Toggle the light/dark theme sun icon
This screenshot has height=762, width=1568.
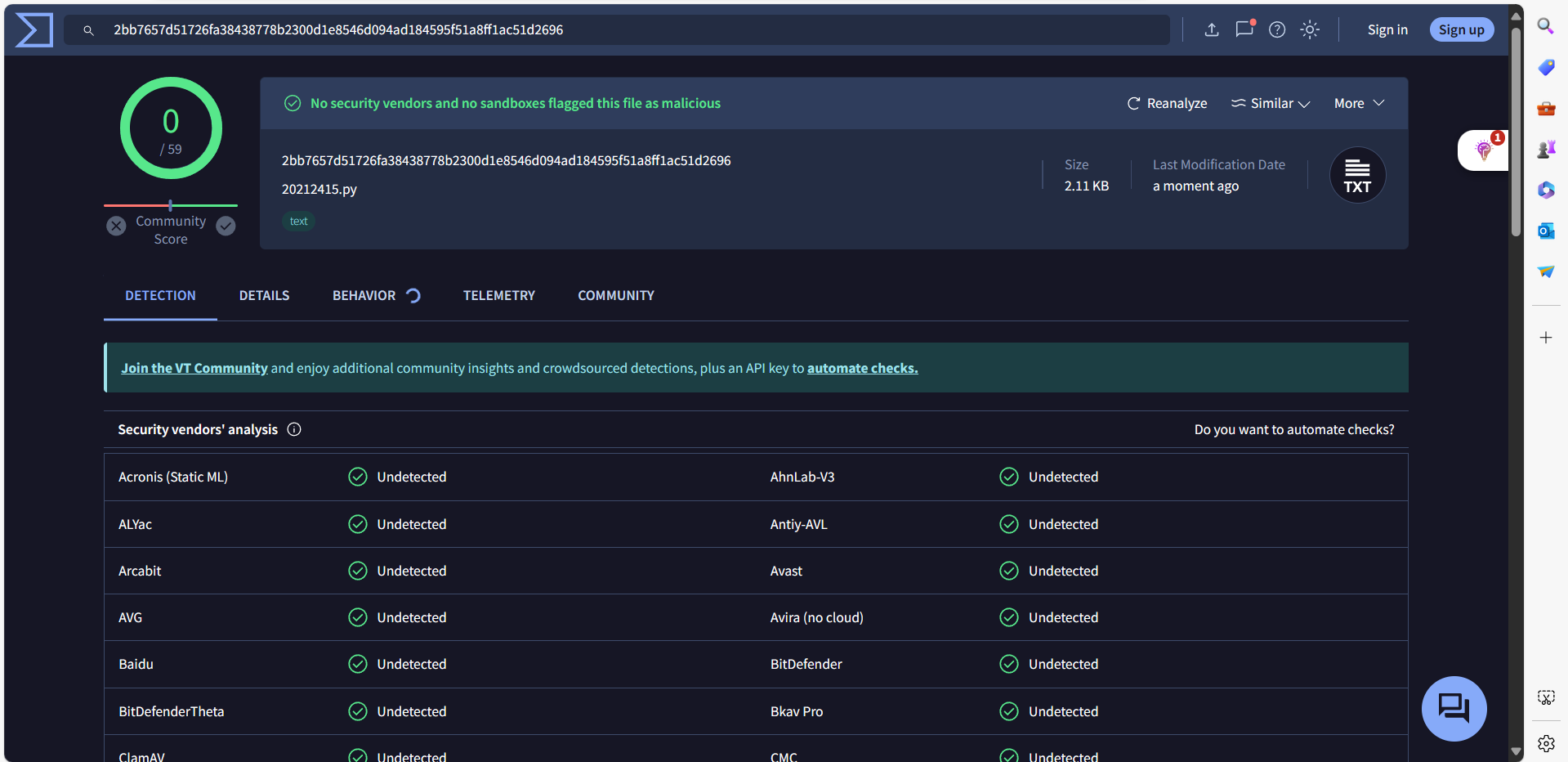1310,30
